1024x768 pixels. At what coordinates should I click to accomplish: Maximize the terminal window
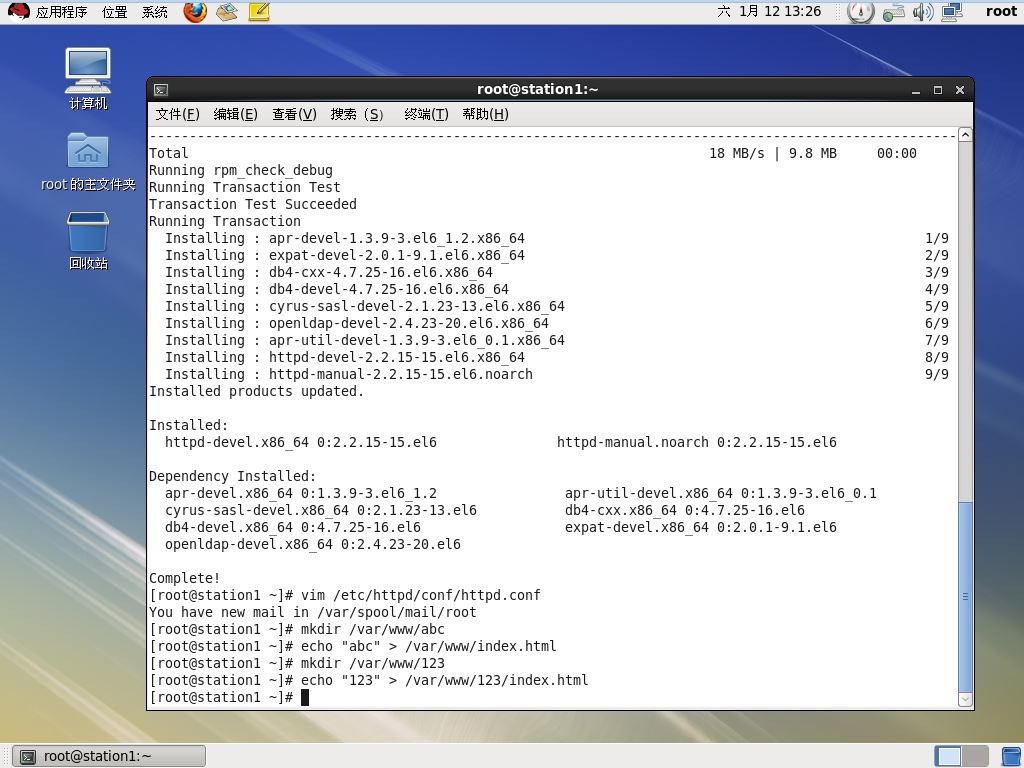938,90
